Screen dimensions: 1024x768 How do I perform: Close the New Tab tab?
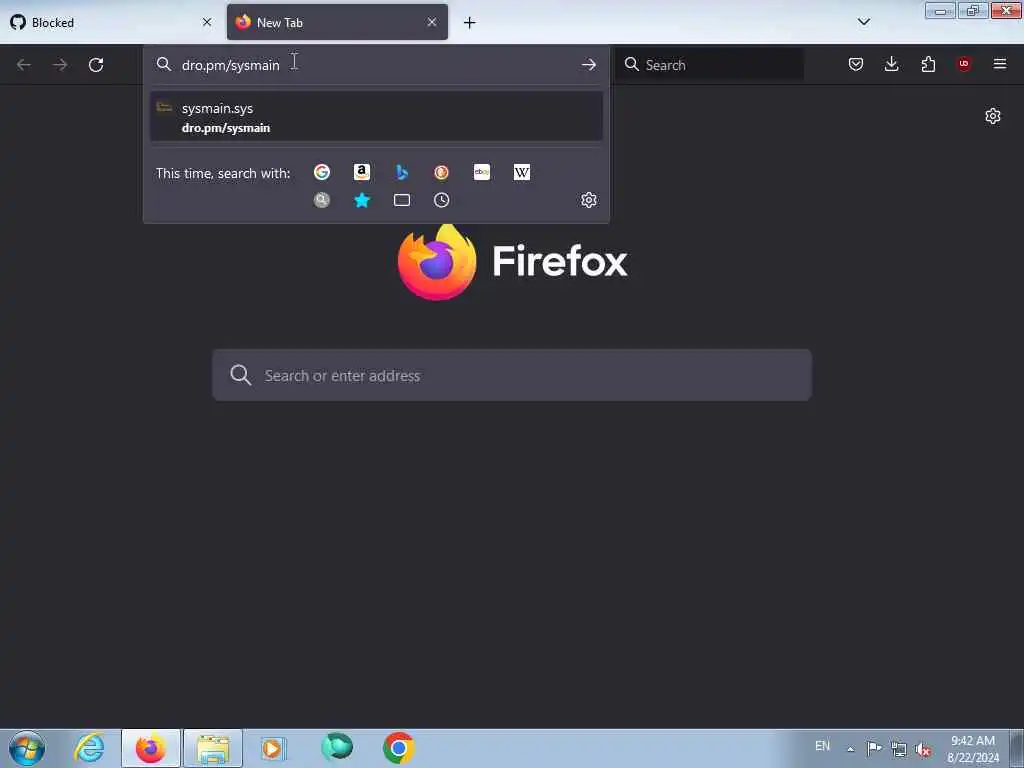click(x=432, y=22)
